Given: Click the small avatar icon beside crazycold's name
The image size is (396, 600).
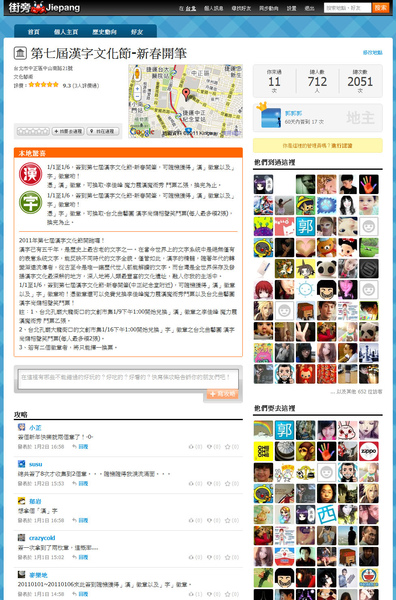Looking at the screenshot, I should tap(21, 537).
